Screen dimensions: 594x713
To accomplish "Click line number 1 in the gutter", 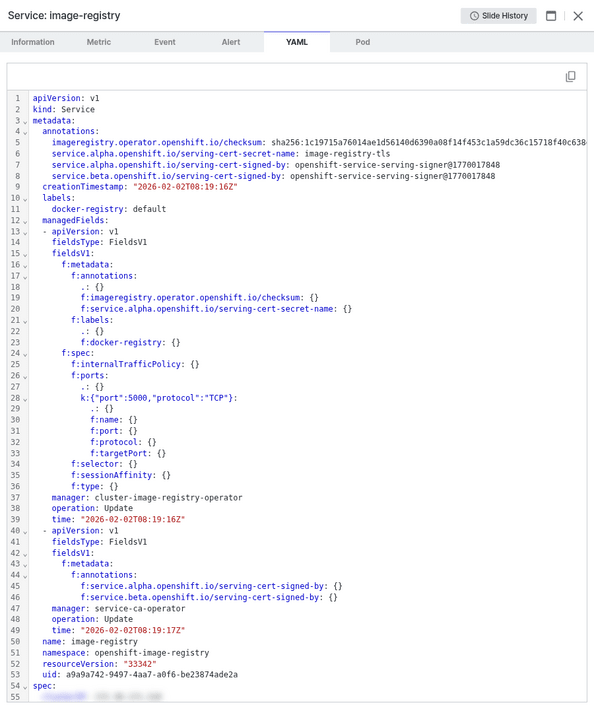I will 18,98.
